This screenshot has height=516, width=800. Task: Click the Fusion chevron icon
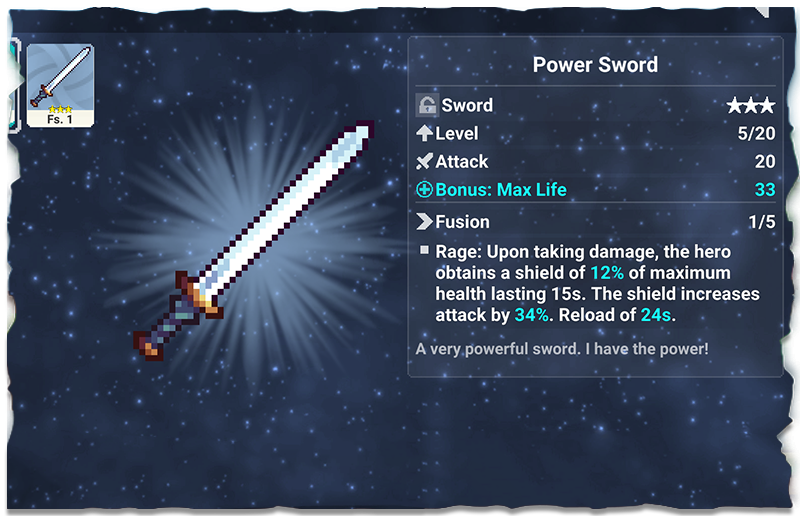[x=424, y=222]
